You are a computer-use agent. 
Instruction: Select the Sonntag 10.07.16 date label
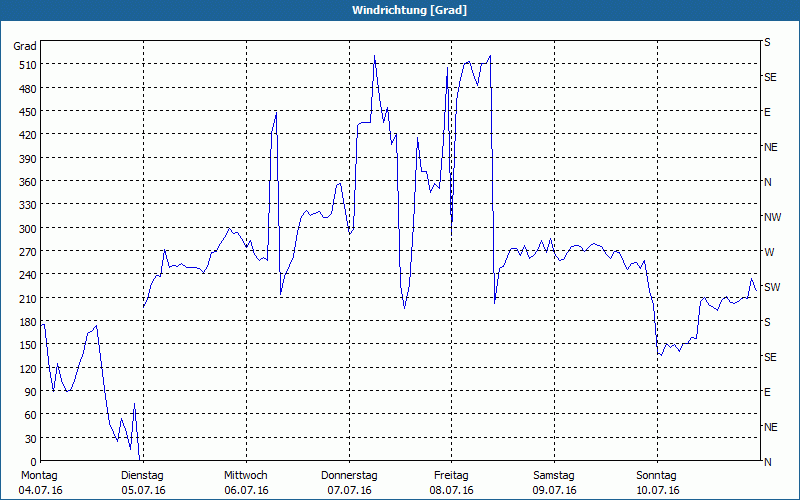click(657, 483)
